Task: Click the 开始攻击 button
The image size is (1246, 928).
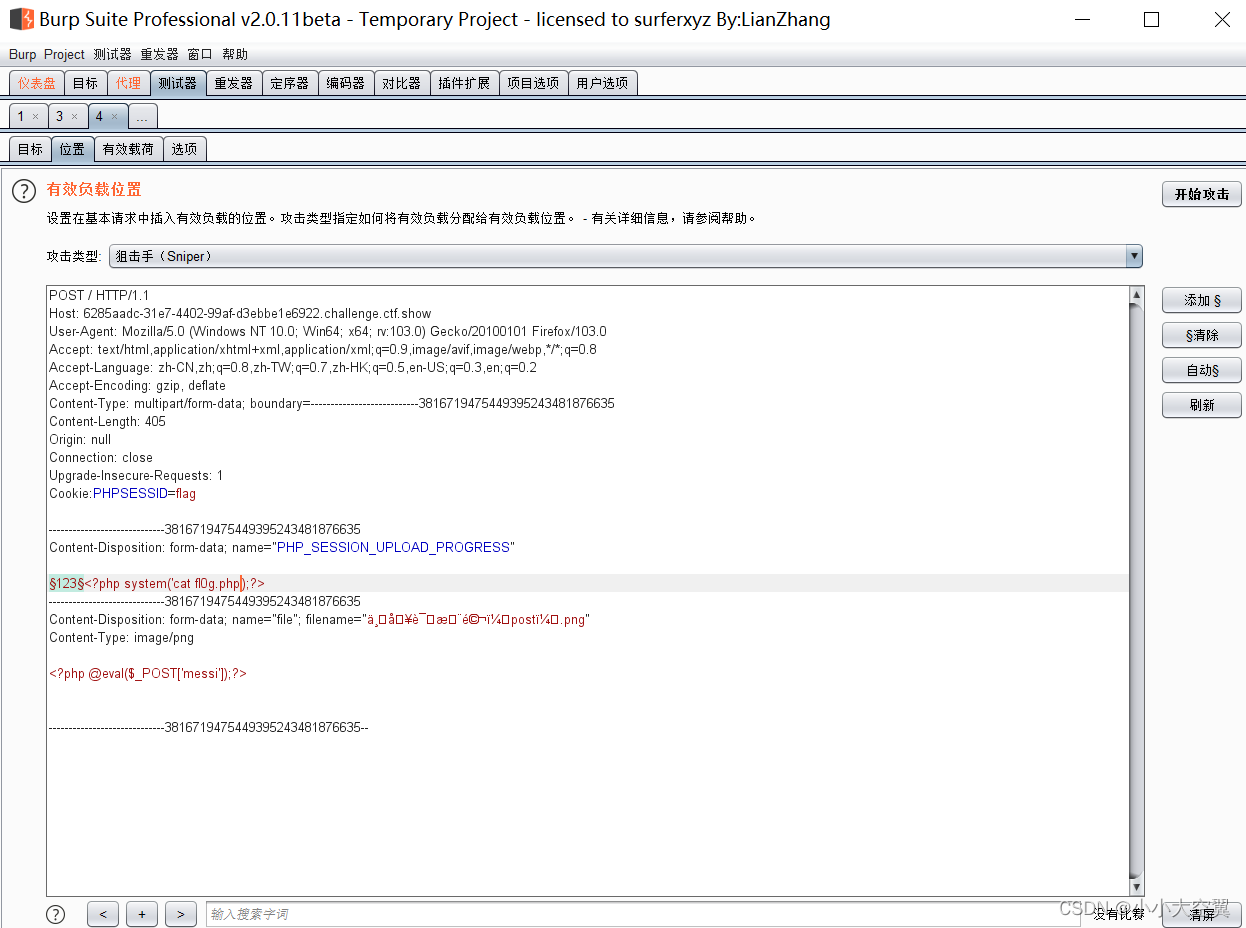Action: click(1202, 194)
